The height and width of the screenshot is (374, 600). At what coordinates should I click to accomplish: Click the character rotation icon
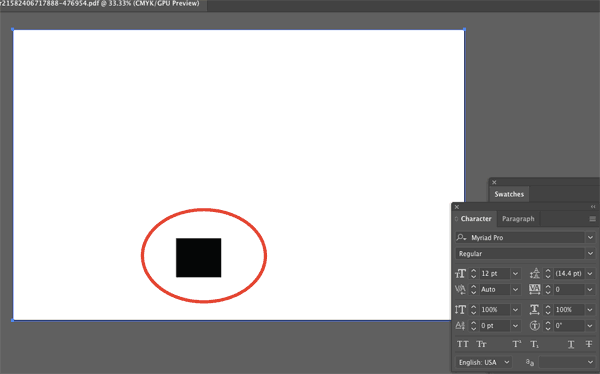click(x=535, y=326)
